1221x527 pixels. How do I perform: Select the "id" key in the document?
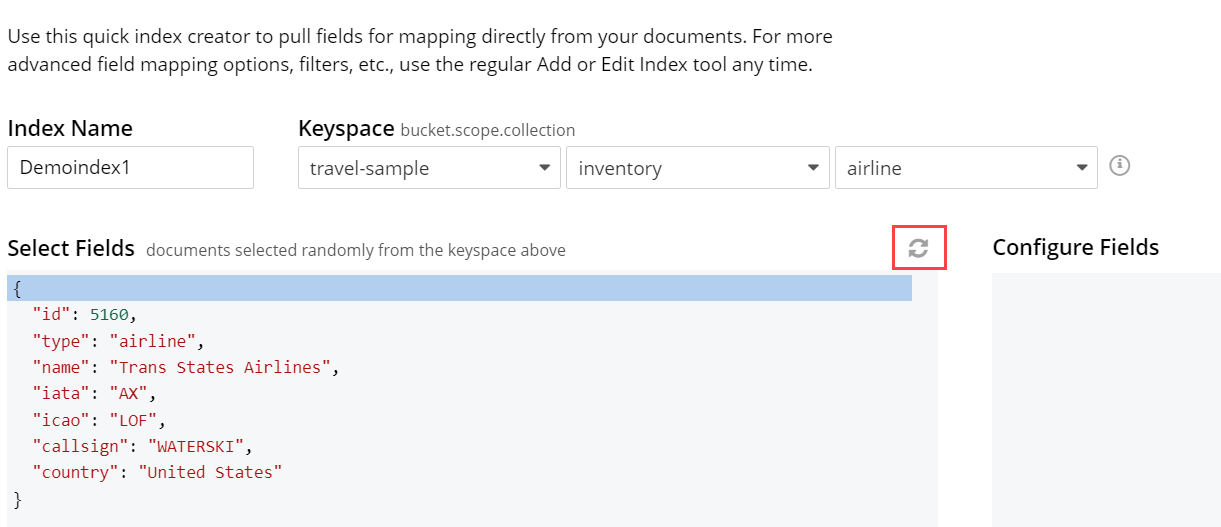[50, 315]
